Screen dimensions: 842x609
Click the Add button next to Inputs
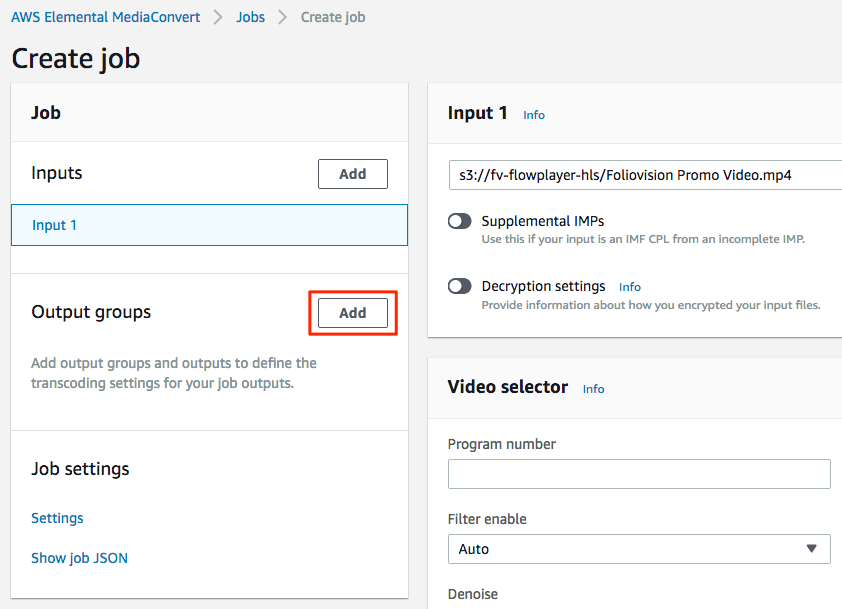coord(352,174)
